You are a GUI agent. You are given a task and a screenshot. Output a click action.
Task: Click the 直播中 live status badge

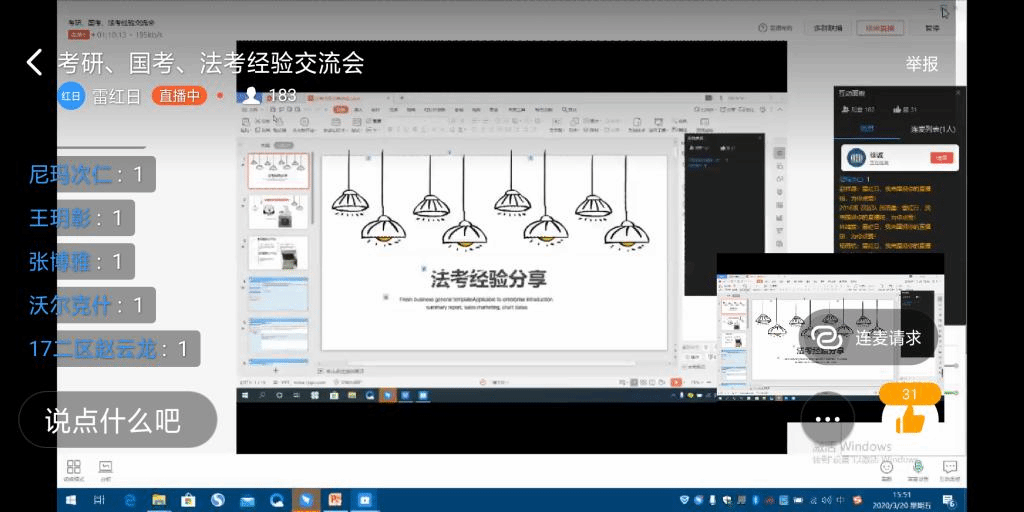pos(179,96)
